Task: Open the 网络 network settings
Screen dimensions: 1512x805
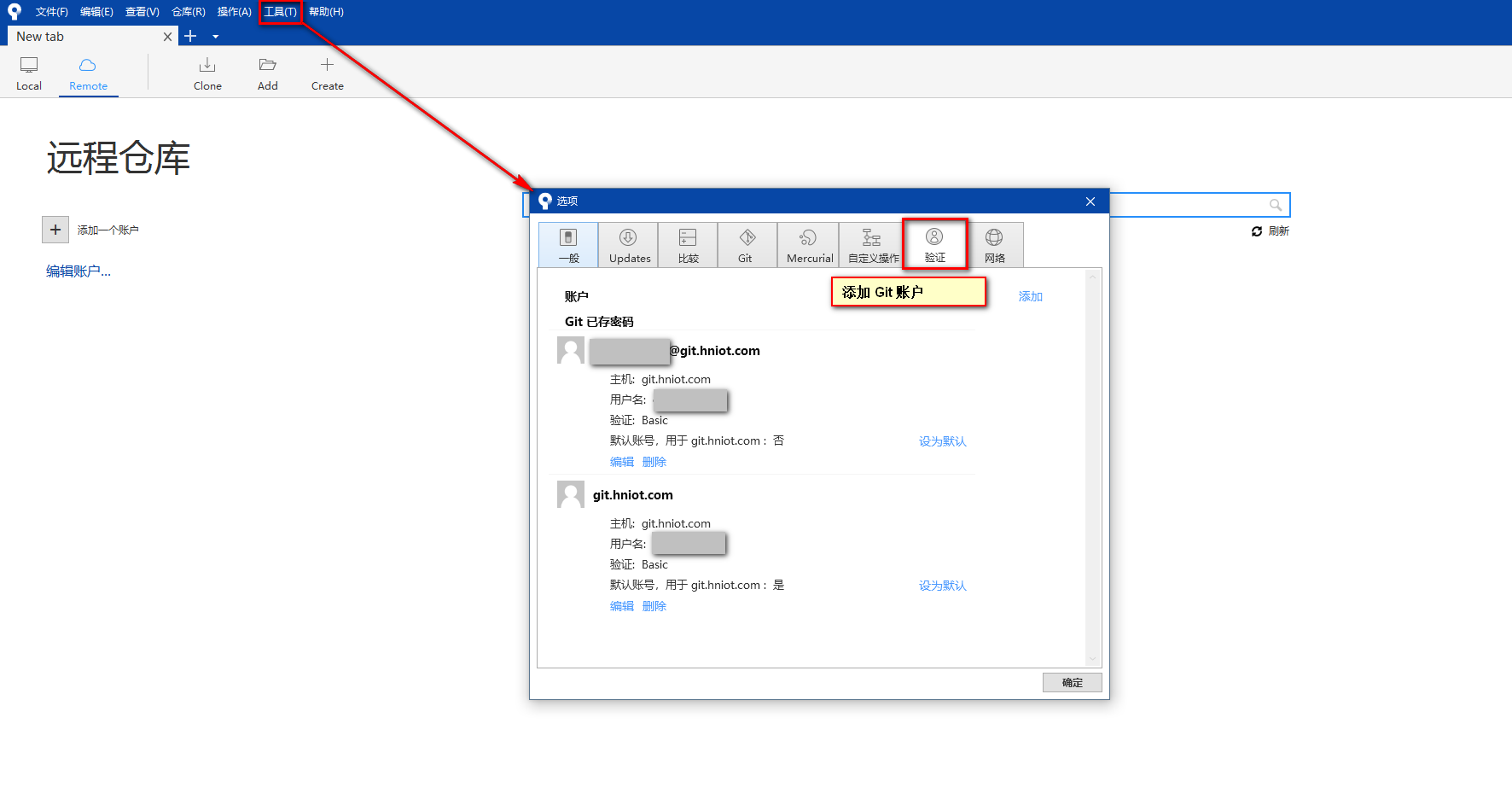Action: tap(995, 245)
